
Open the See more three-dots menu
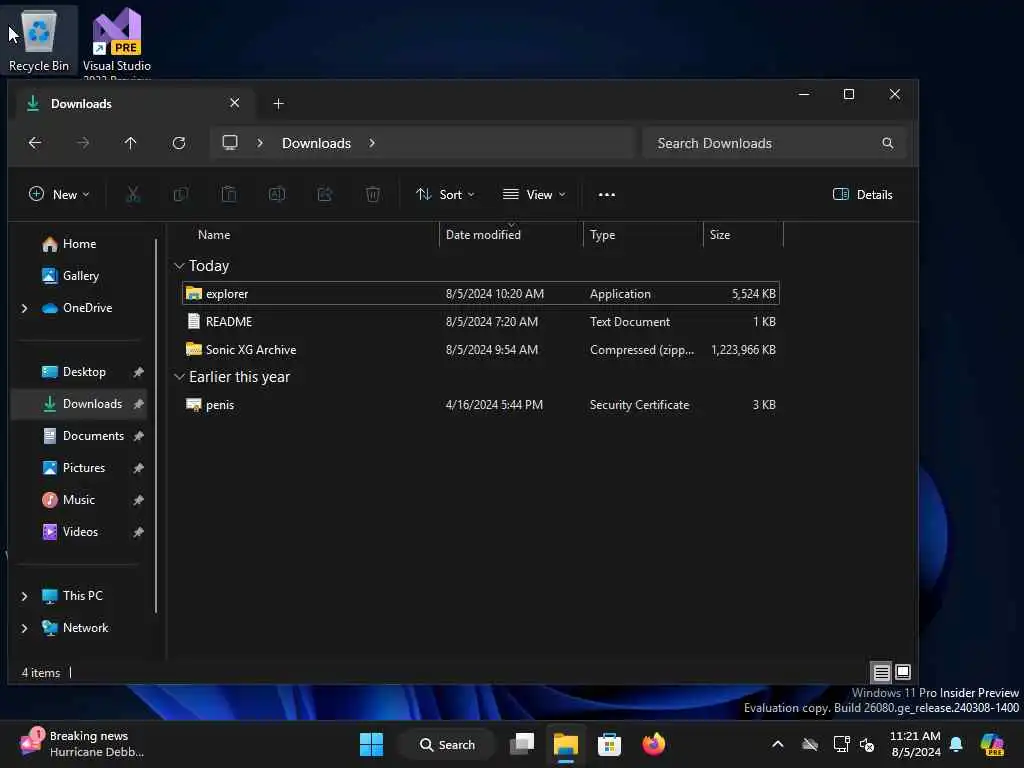[607, 195]
